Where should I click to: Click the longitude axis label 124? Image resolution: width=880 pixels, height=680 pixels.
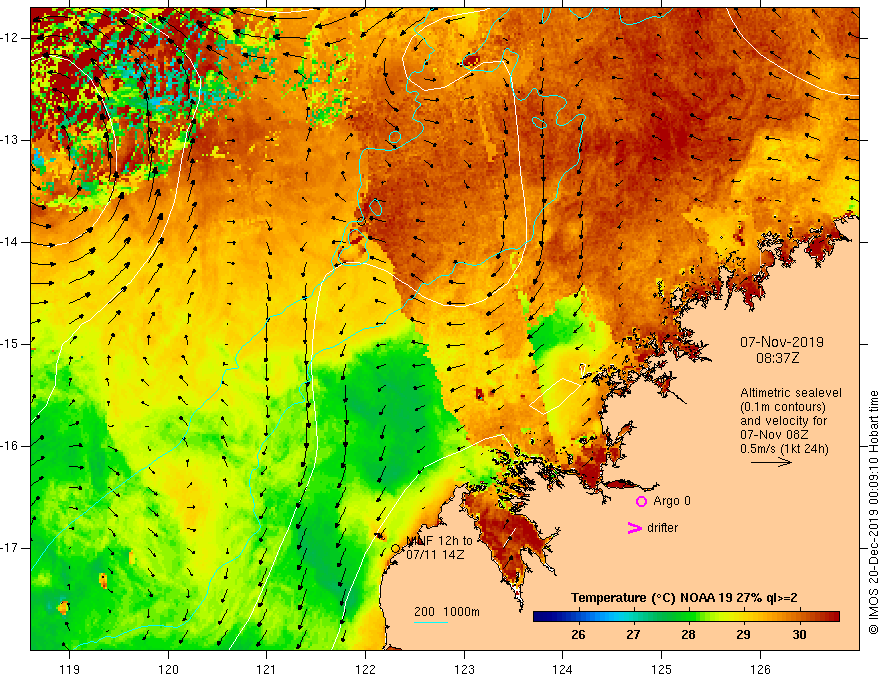[563, 669]
